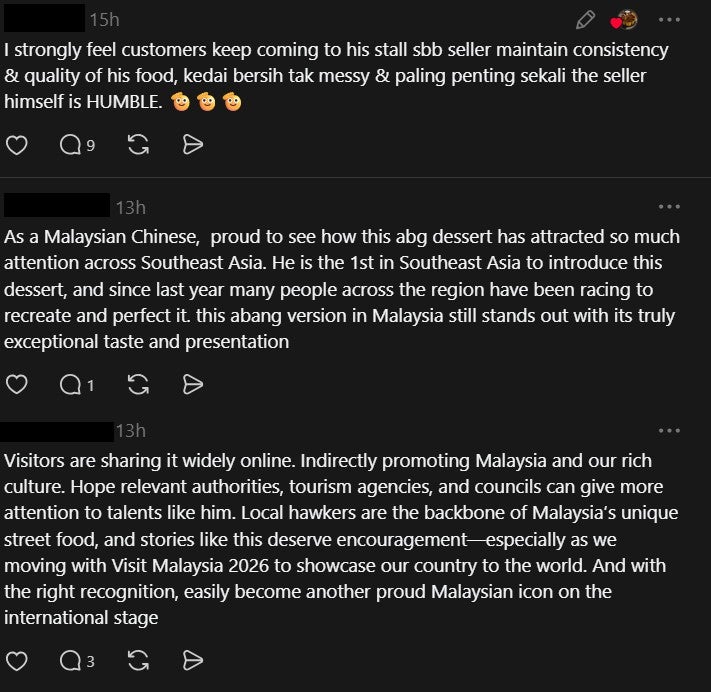Open the post text starting 'Visitors are sharing it widely'
This screenshot has height=692, width=711.
[328, 539]
